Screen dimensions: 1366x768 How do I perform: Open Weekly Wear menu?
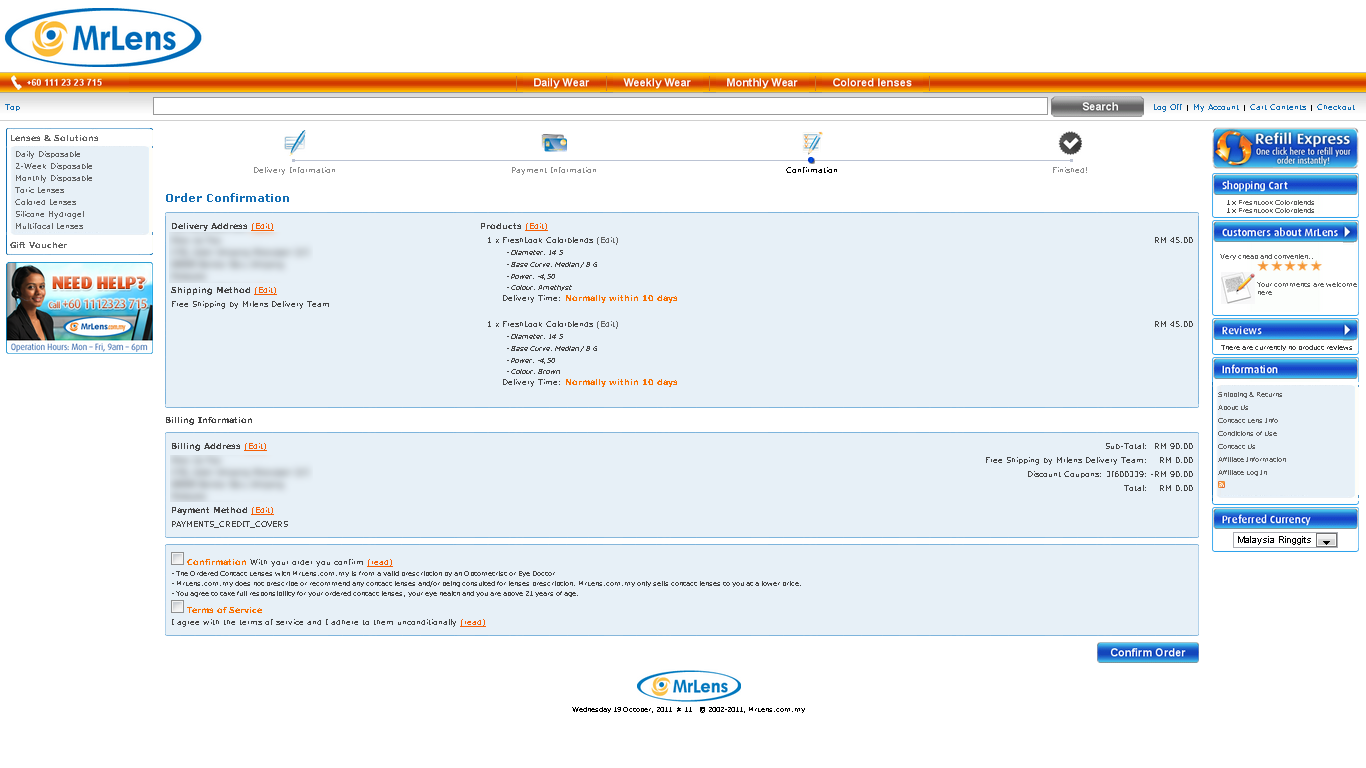[x=657, y=83]
